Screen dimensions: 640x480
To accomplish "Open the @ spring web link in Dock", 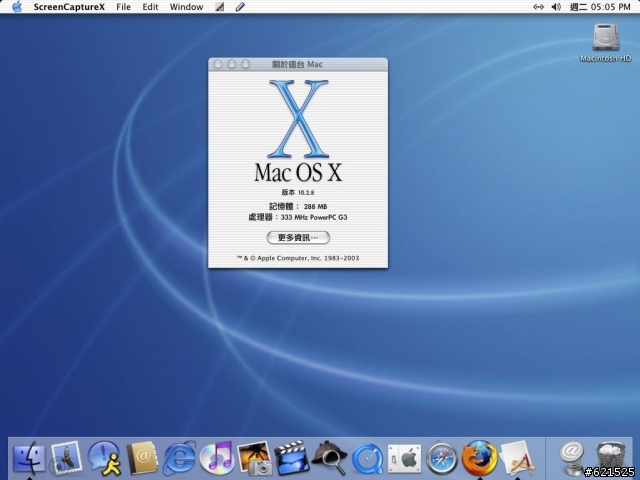I will pos(571,458).
